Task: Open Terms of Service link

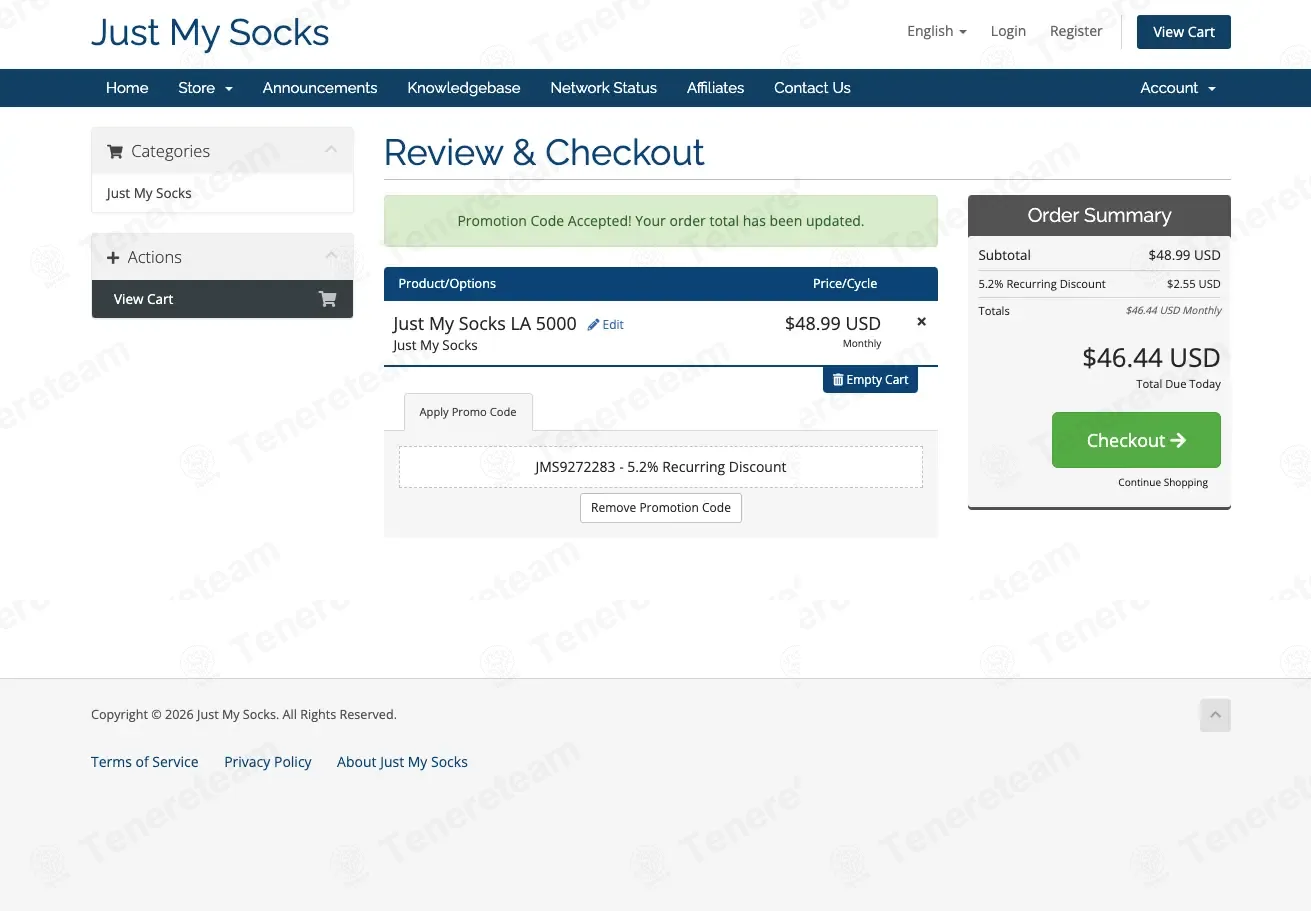Action: (145, 762)
